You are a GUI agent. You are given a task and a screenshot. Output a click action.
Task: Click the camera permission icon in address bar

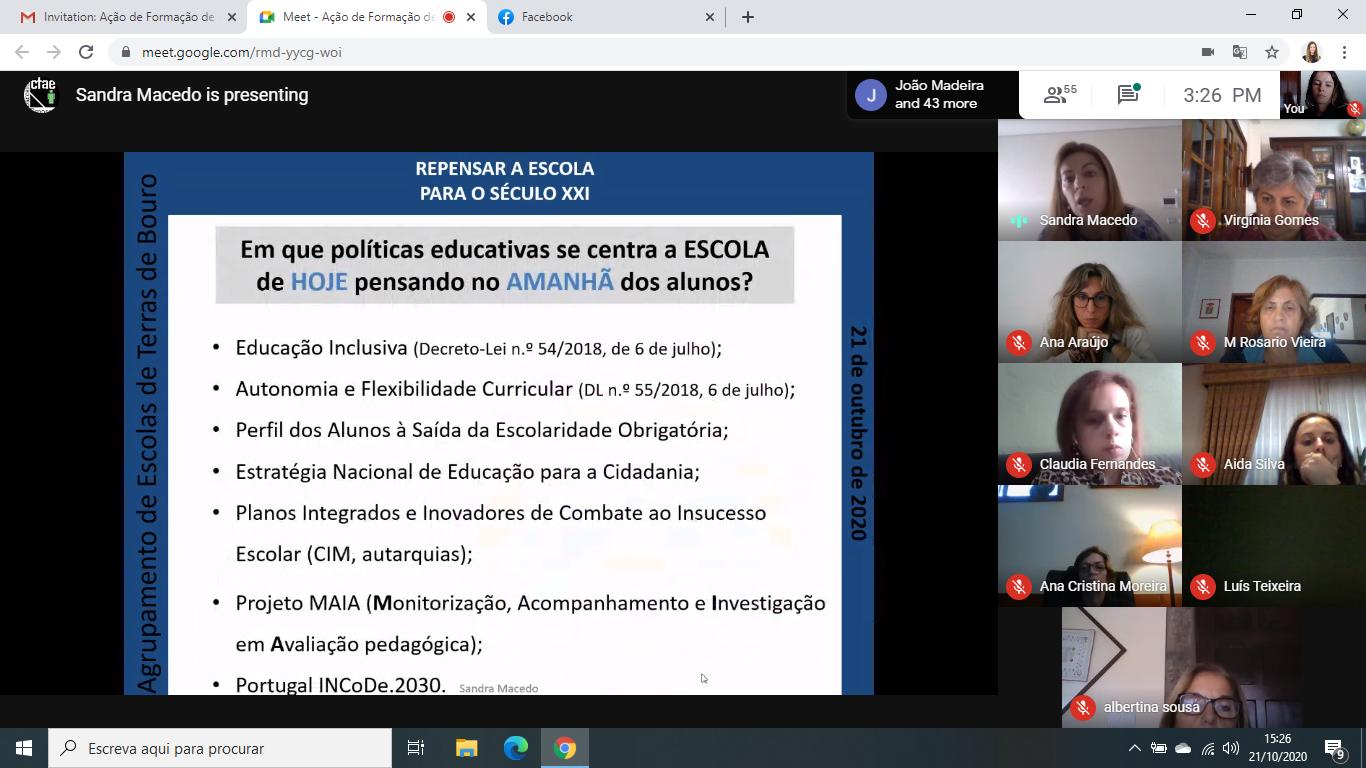click(1208, 52)
